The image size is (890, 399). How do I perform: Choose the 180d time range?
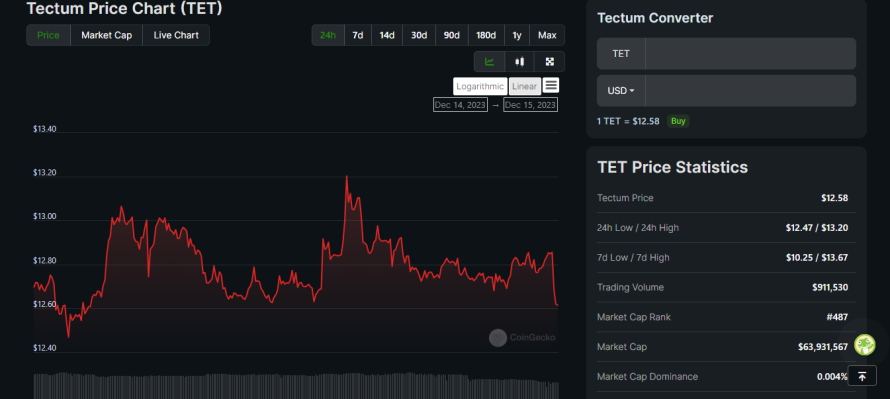pos(486,35)
